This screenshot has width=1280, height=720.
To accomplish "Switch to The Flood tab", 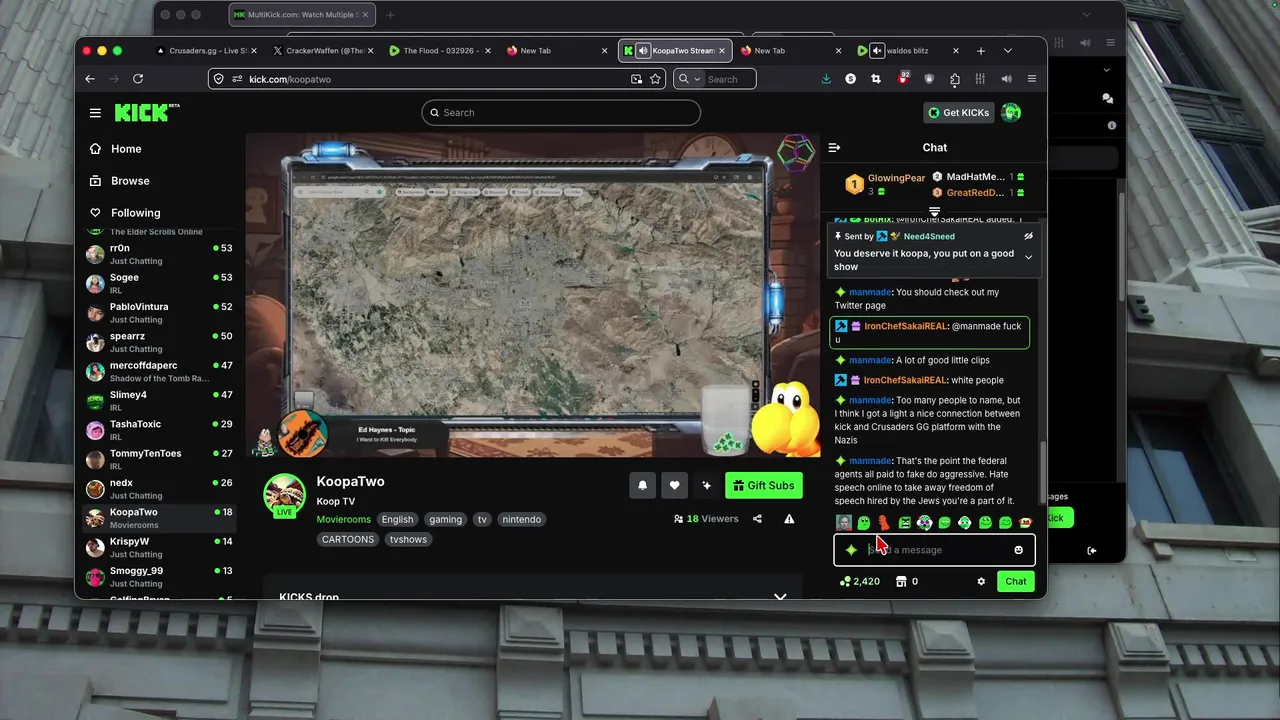I will 440,51.
